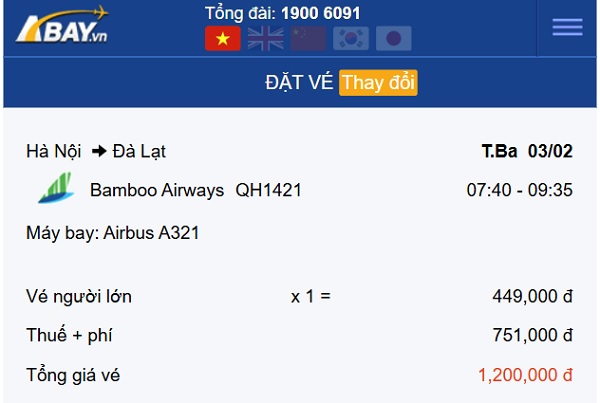Click the Máy bay: Airbus A321 line

[x=112, y=233]
